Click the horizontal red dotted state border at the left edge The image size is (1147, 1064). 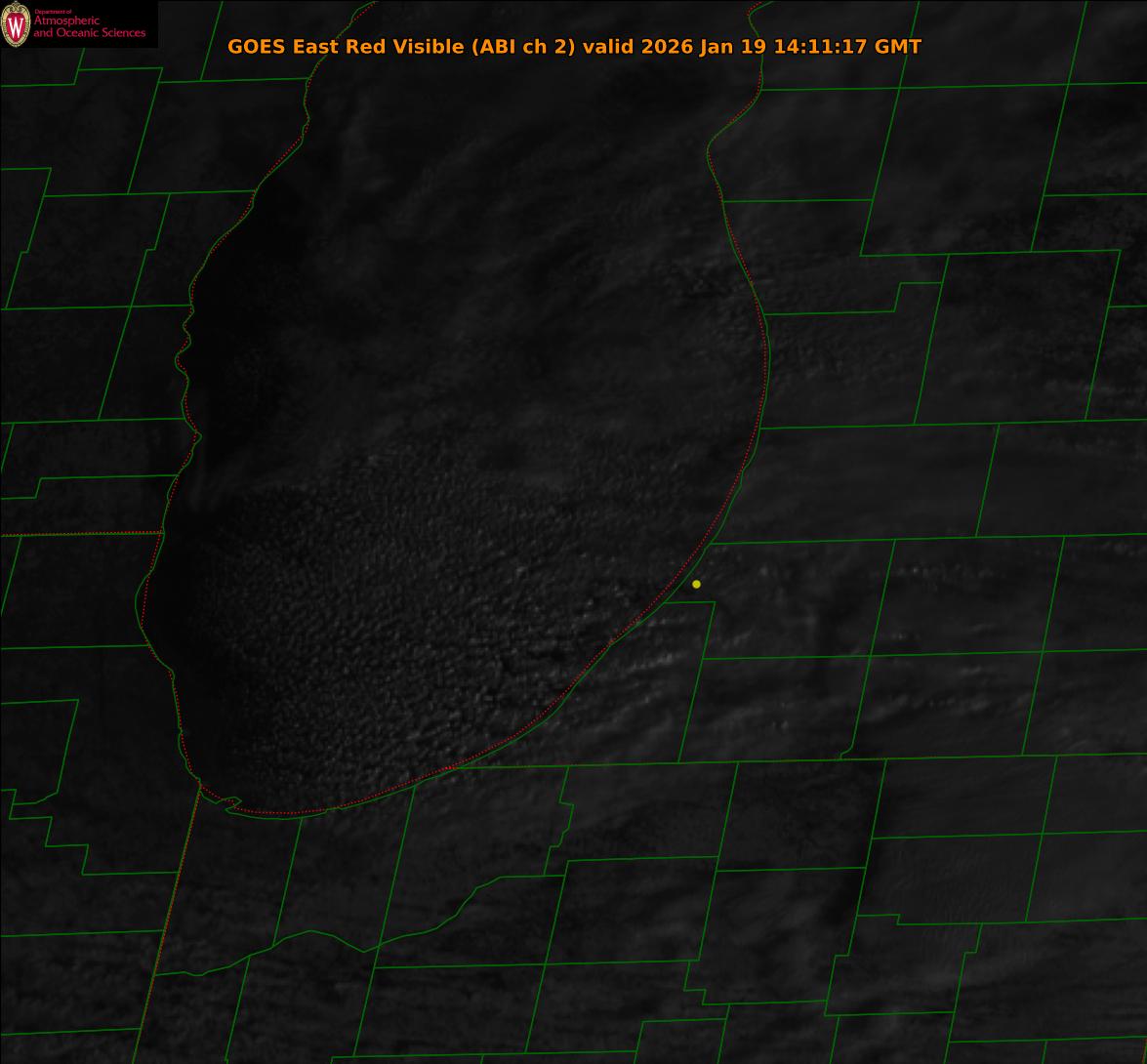click(x=78, y=534)
